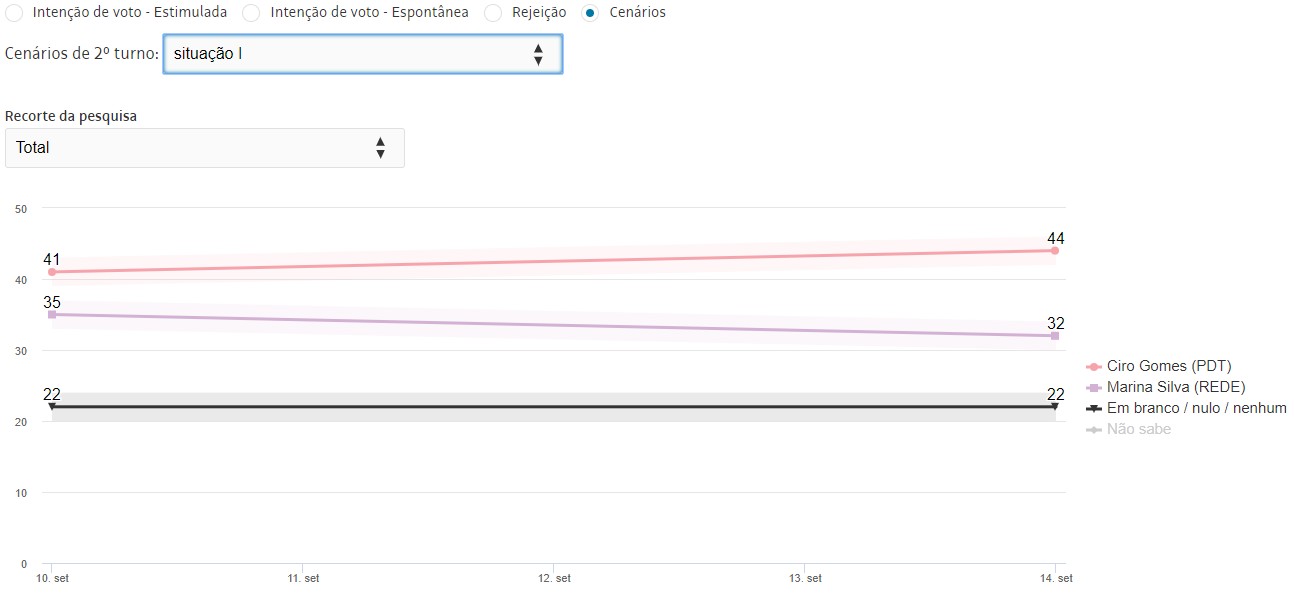The image size is (1295, 597).
Task: Click the Em branco 22 marker on 14. set
Action: click(x=1055, y=407)
